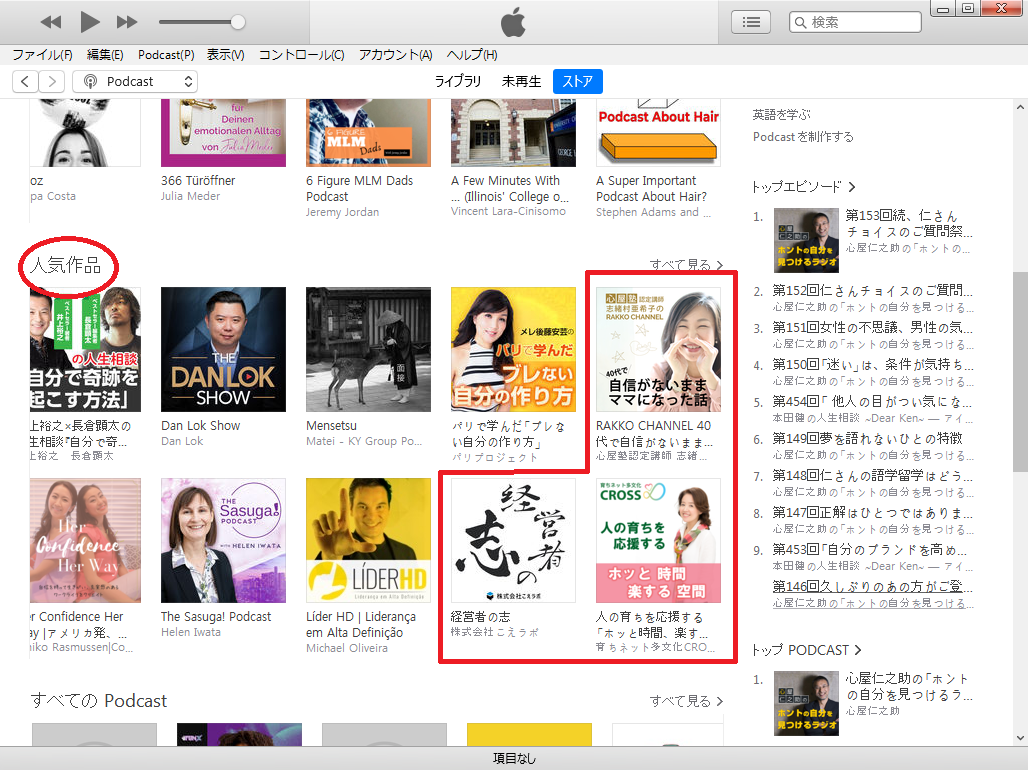Click the Julia Meder author name
This screenshot has width=1028, height=770.
[x=191, y=196]
